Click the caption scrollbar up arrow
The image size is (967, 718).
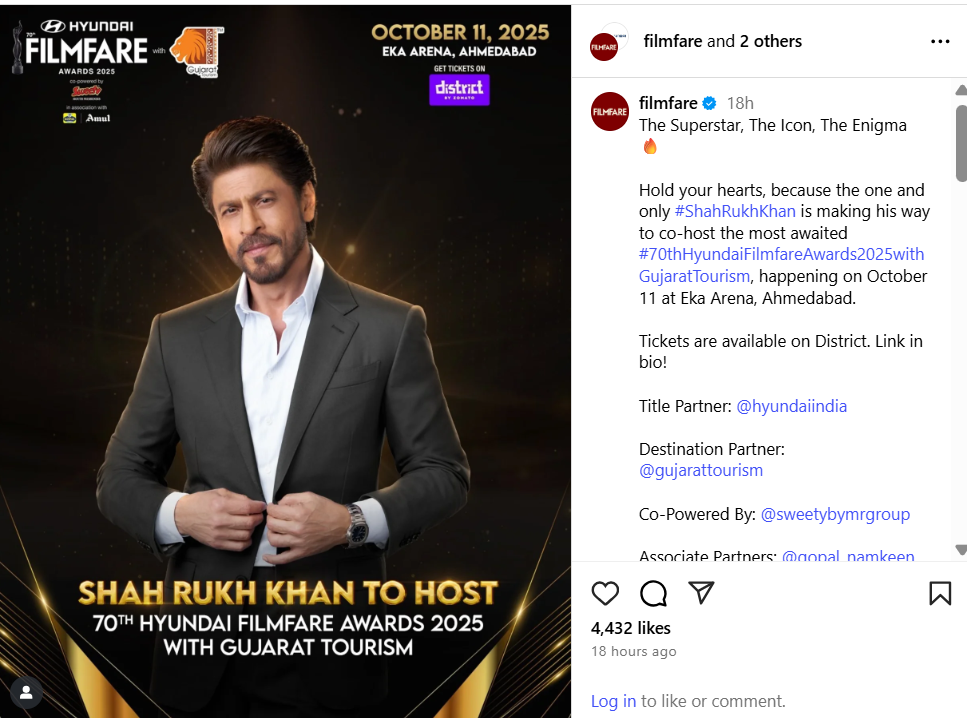(x=961, y=90)
